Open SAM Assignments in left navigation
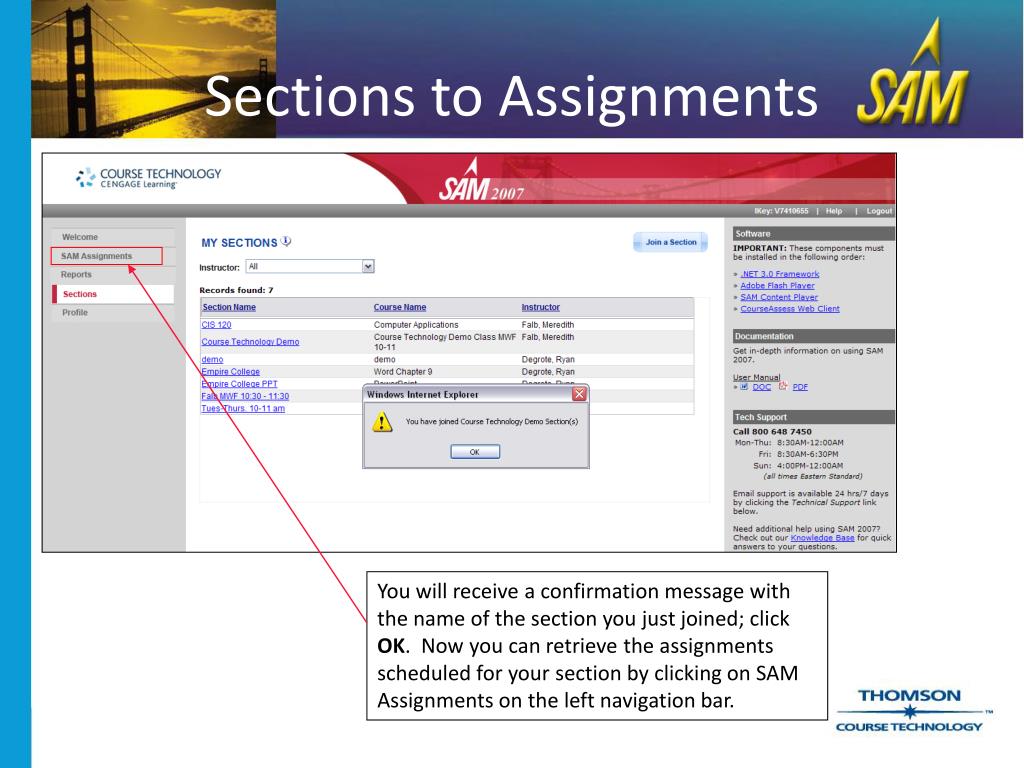Image resolution: width=1024 pixels, height=768 pixels. click(x=97, y=256)
